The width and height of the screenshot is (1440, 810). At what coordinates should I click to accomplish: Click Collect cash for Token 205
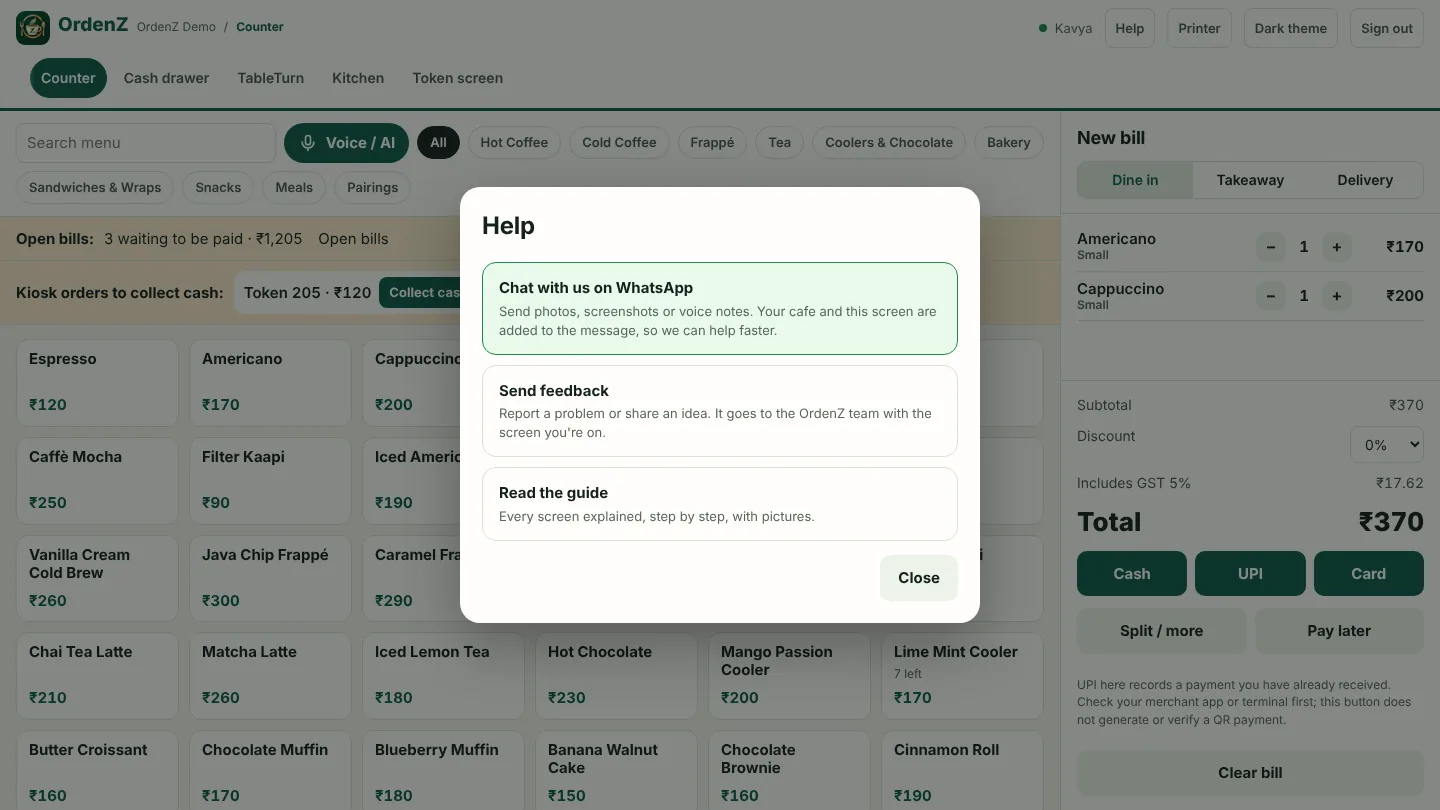point(419,293)
